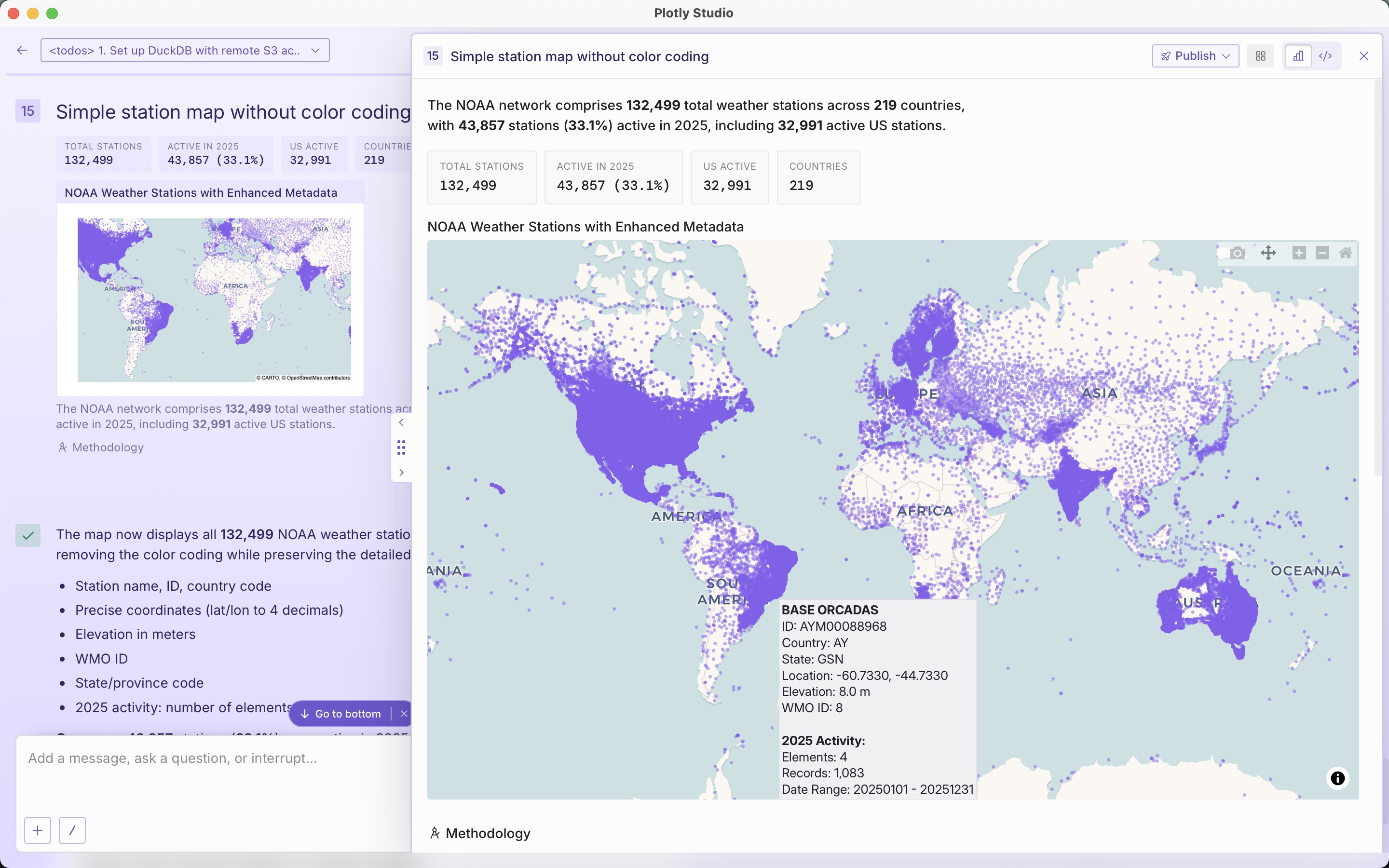Image resolution: width=1389 pixels, height=868 pixels.
Task: Click 'Station name, ID, country code' bullet
Action: 173,586
